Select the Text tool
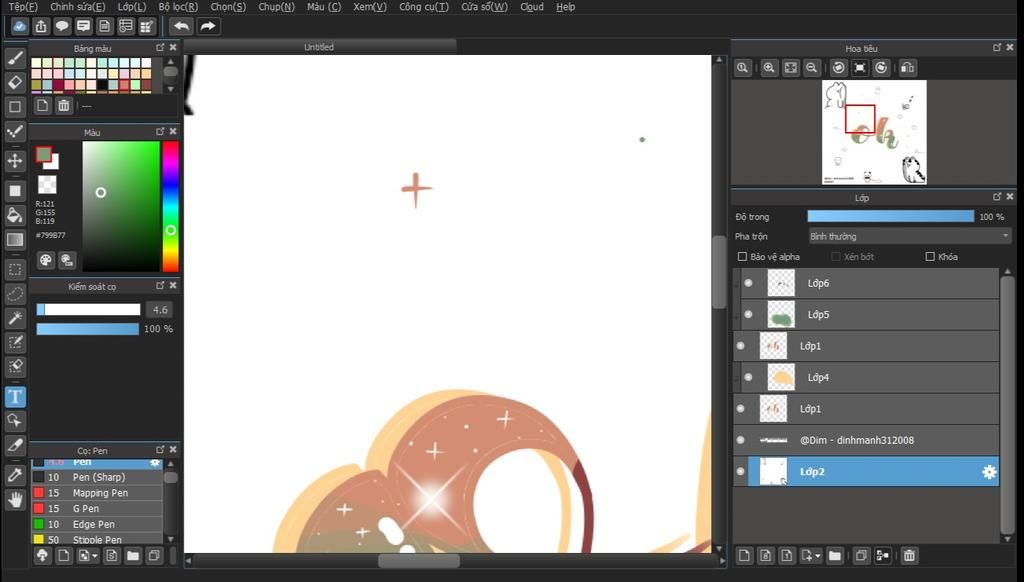This screenshot has height=582, width=1024. (x=15, y=396)
